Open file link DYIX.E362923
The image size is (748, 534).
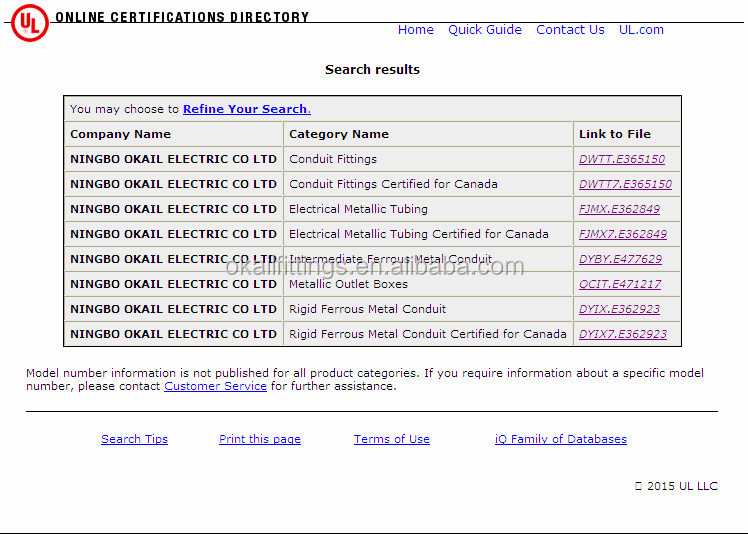pos(619,309)
